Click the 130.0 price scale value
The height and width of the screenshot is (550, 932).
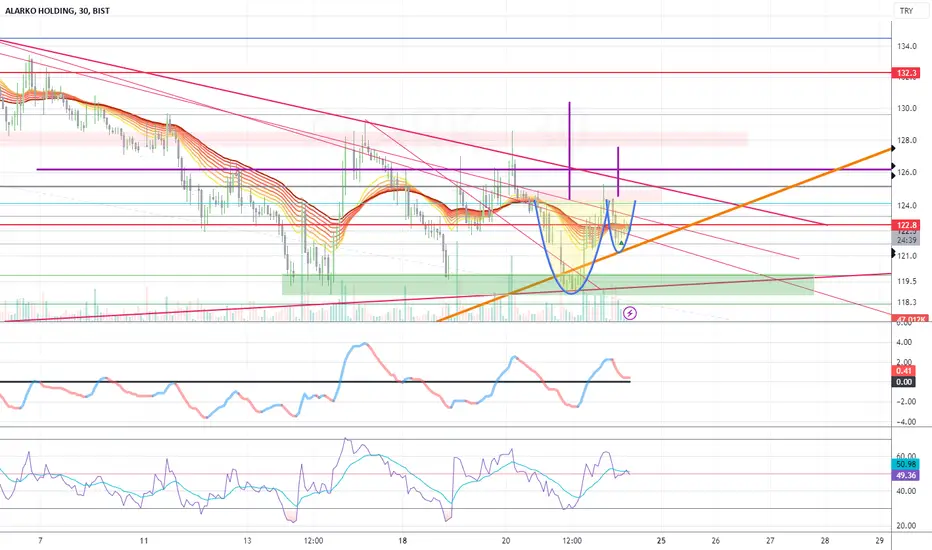[907, 109]
